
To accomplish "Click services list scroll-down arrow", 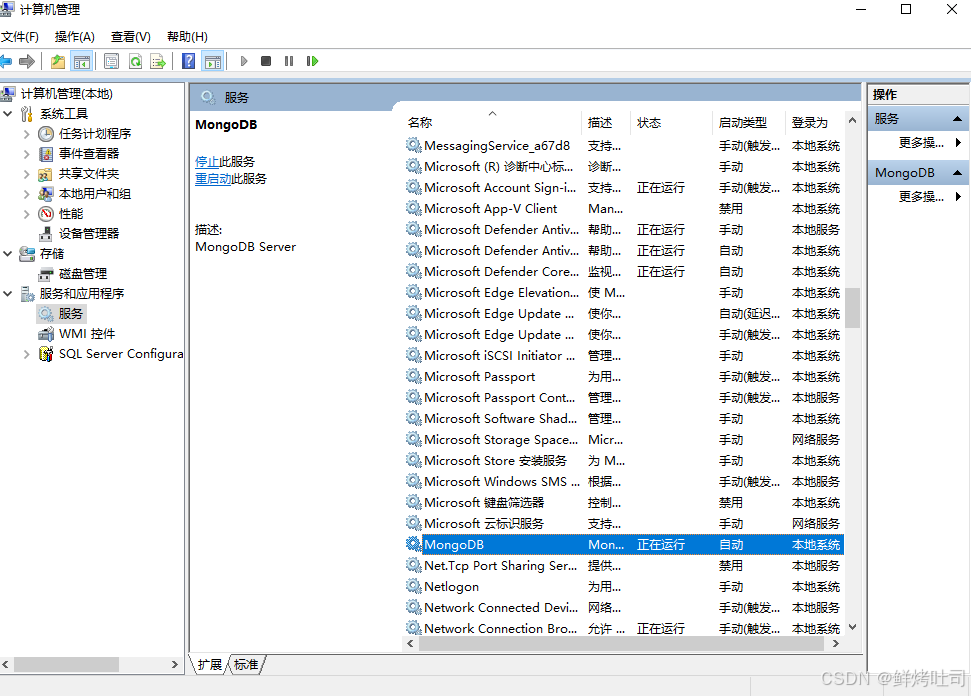I will [852, 627].
